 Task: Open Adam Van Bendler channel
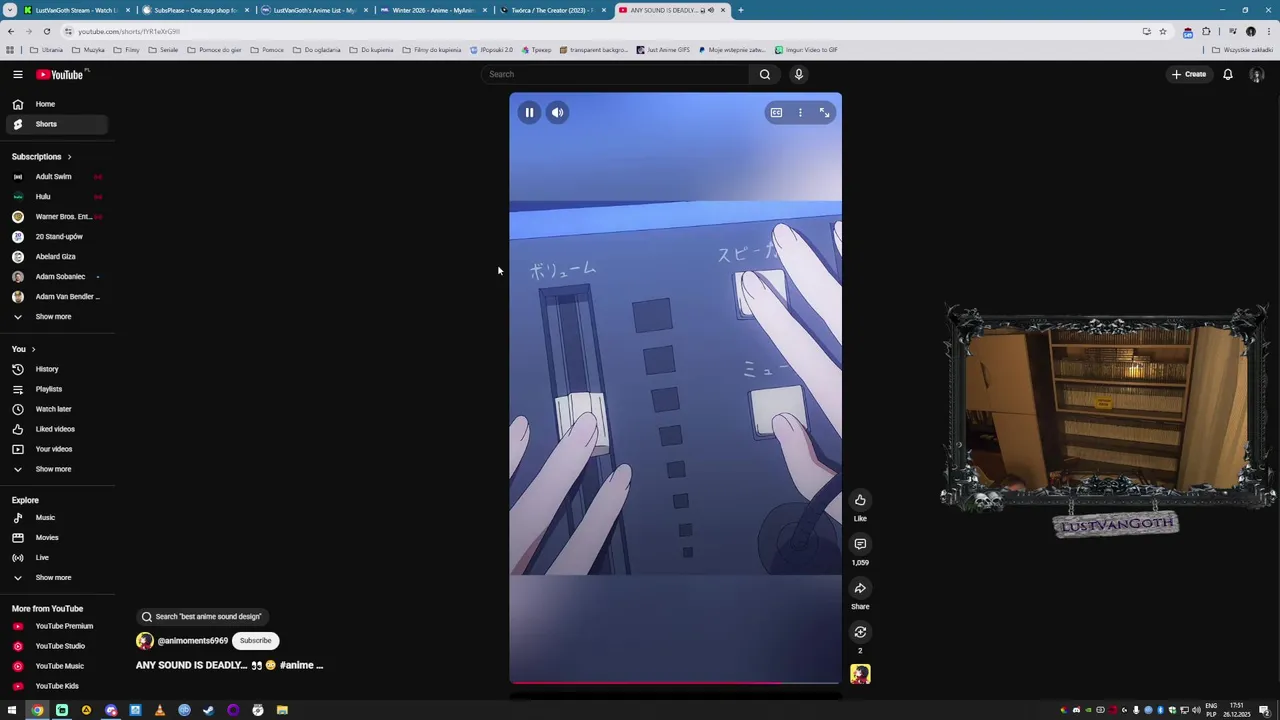[56, 297]
